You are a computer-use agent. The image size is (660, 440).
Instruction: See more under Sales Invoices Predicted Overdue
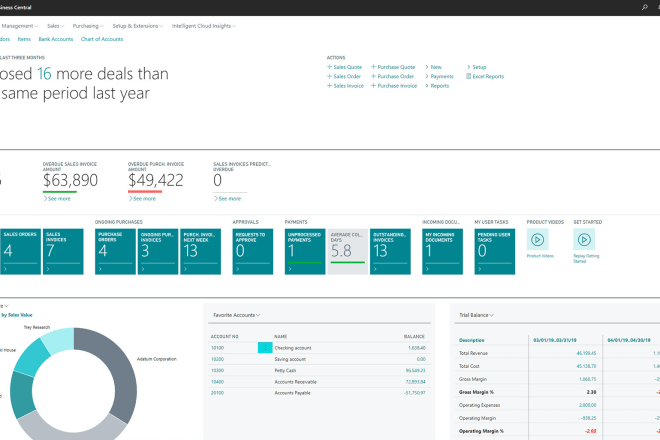tap(227, 199)
